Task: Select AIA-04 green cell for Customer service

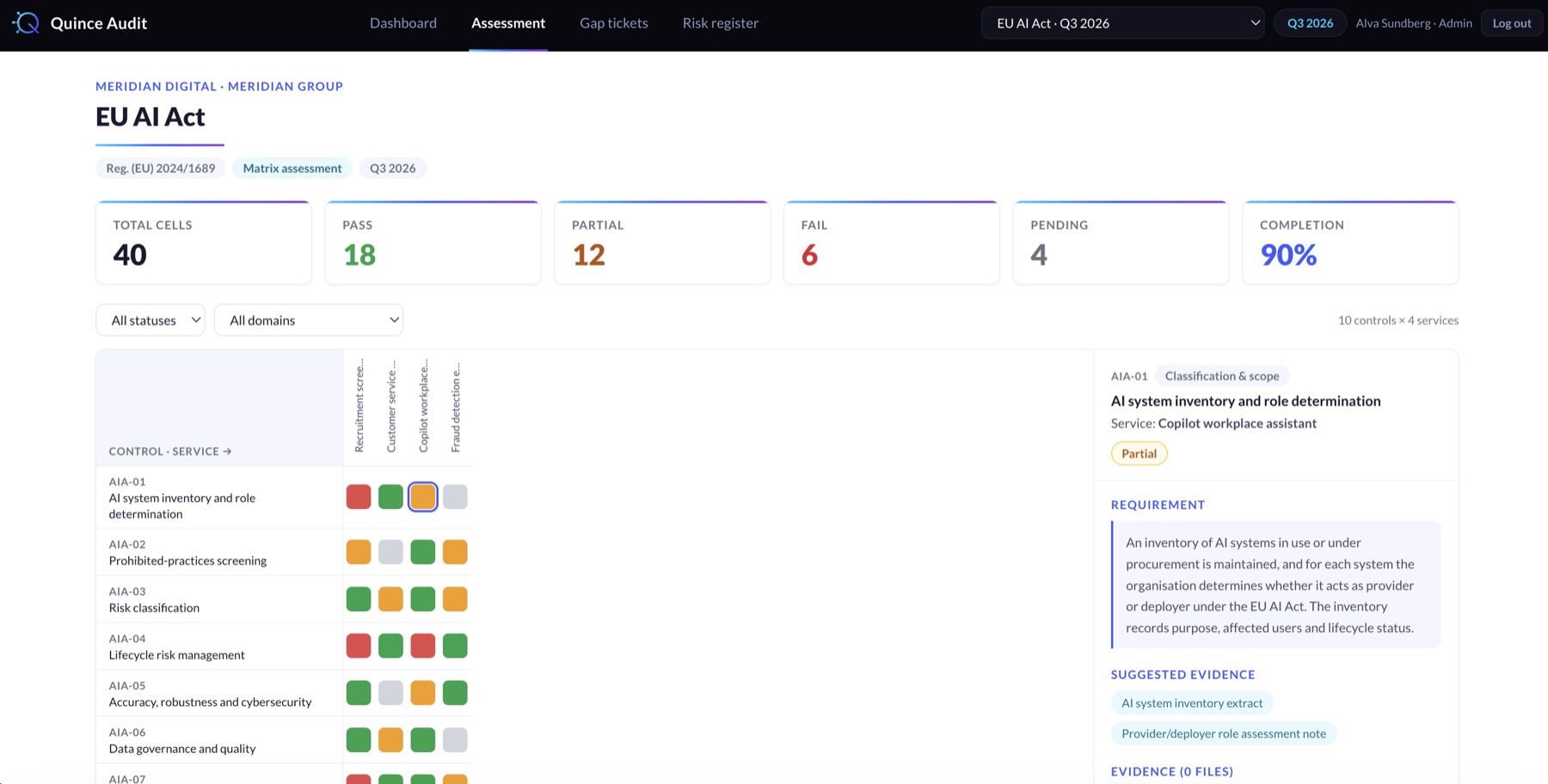Action: pyautogui.click(x=390, y=646)
